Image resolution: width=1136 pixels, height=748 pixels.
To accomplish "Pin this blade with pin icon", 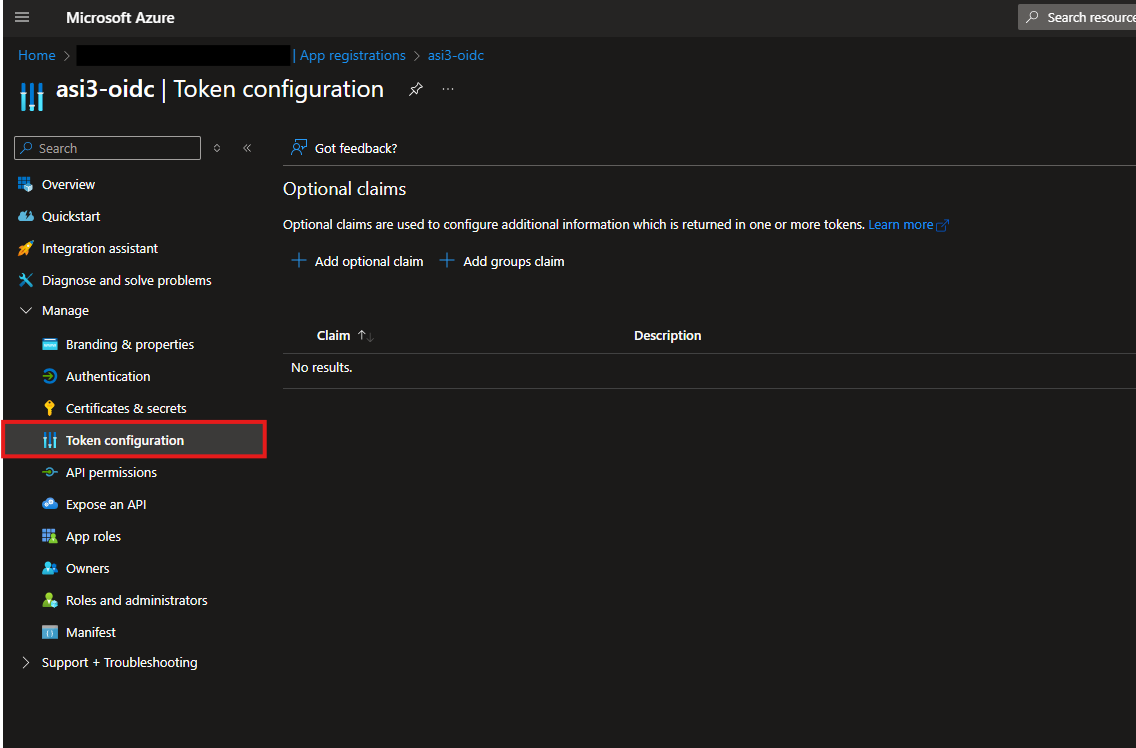I will (x=415, y=89).
